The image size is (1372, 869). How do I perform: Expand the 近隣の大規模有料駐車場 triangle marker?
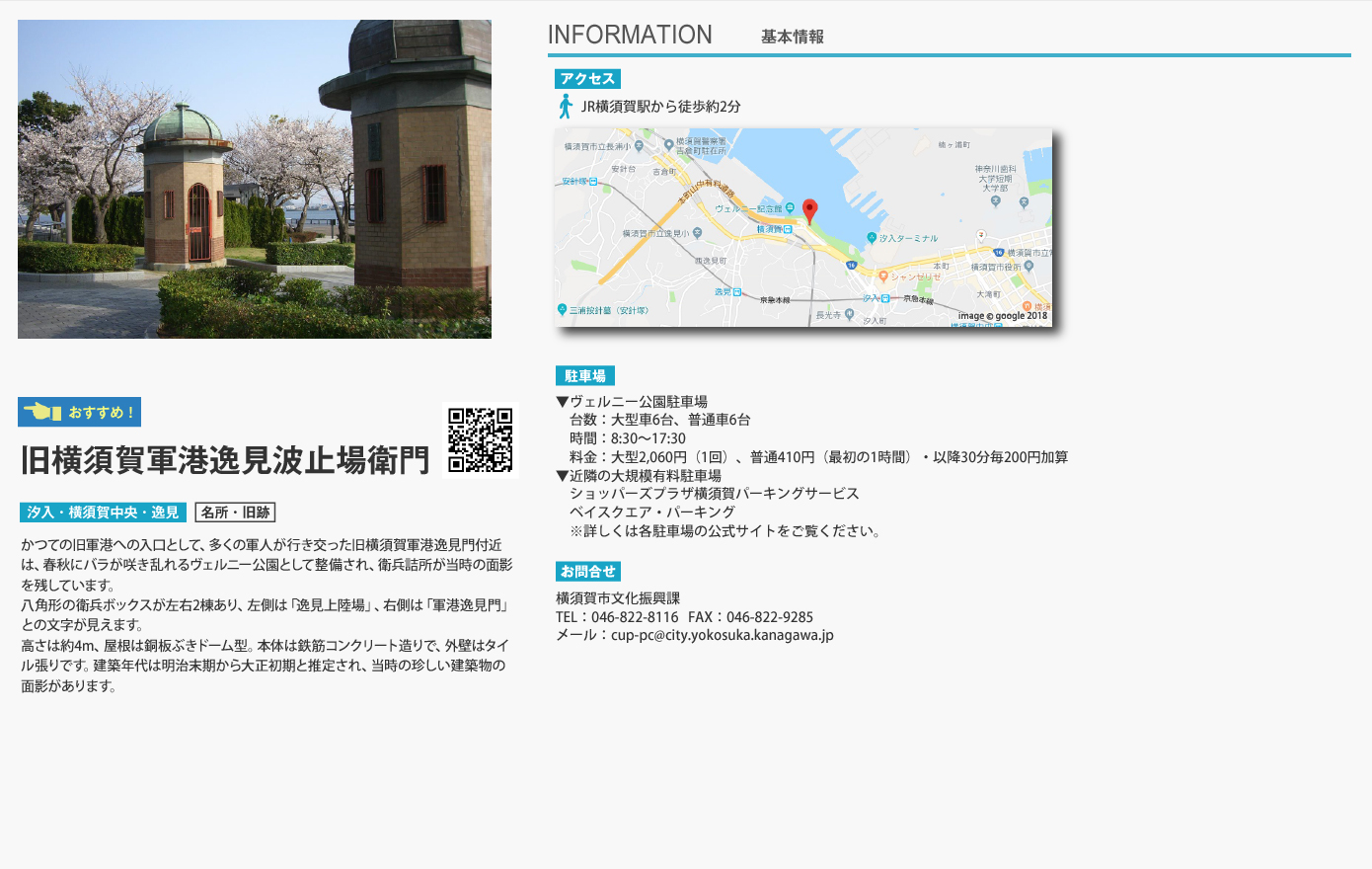pos(562,476)
